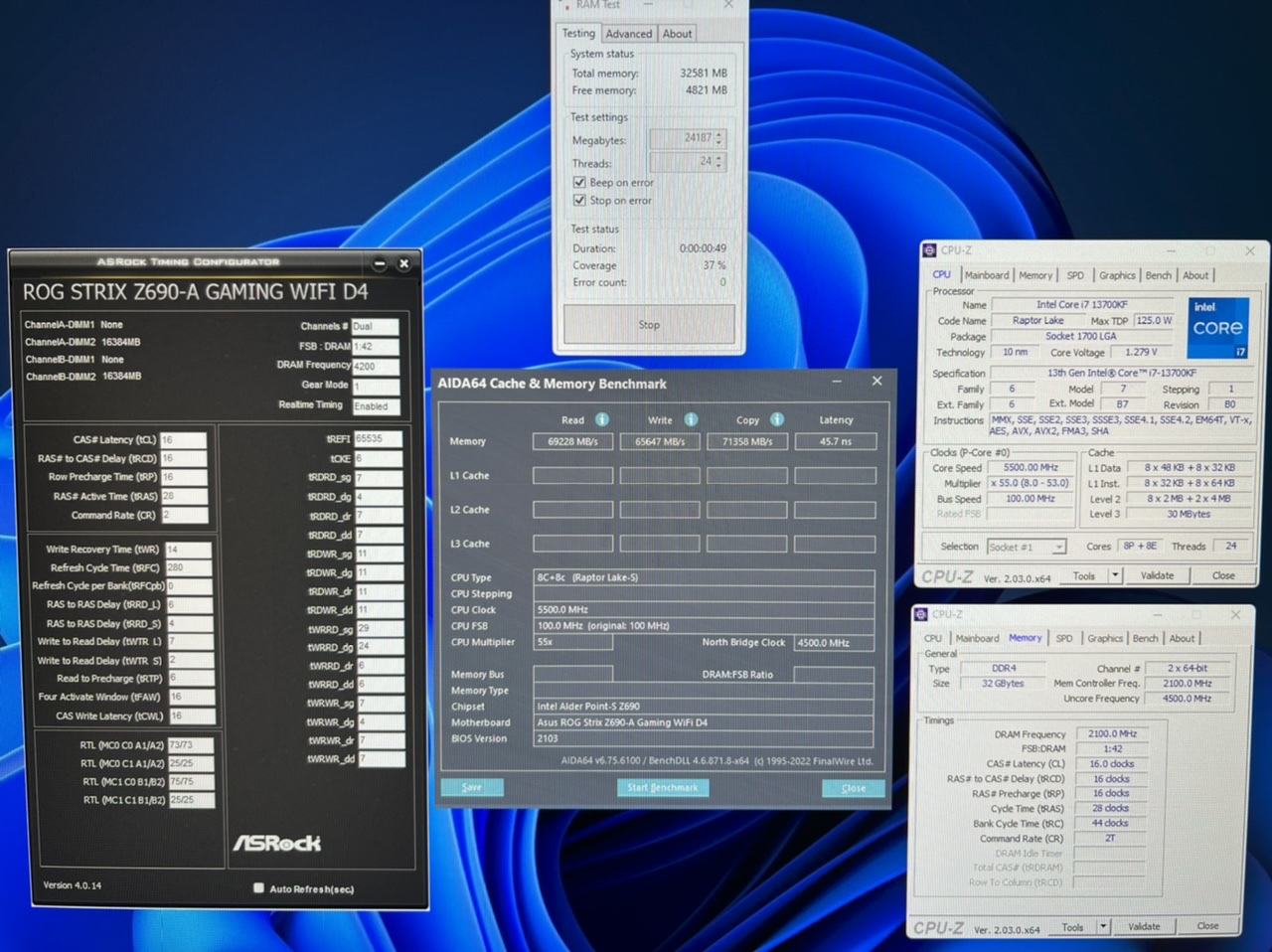Click Close button in AIDA64 benchmark

854,788
